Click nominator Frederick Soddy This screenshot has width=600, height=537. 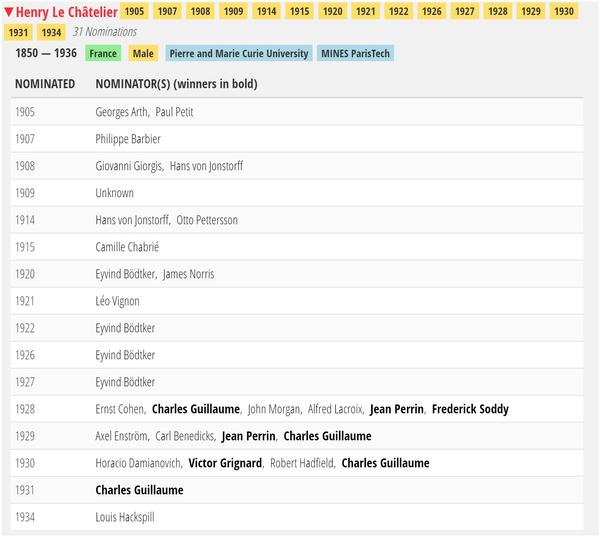[x=470, y=409]
